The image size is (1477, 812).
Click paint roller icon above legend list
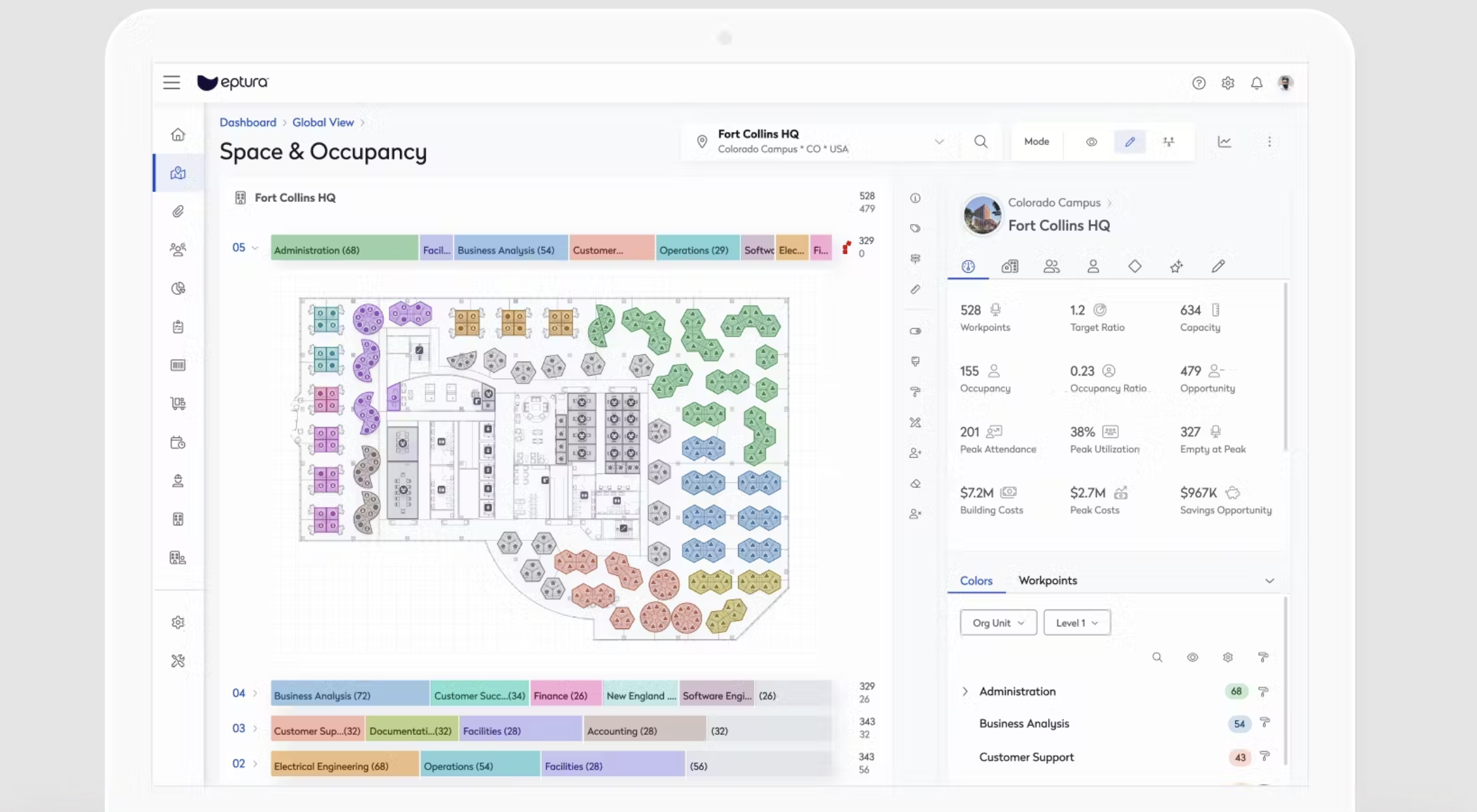(1263, 657)
